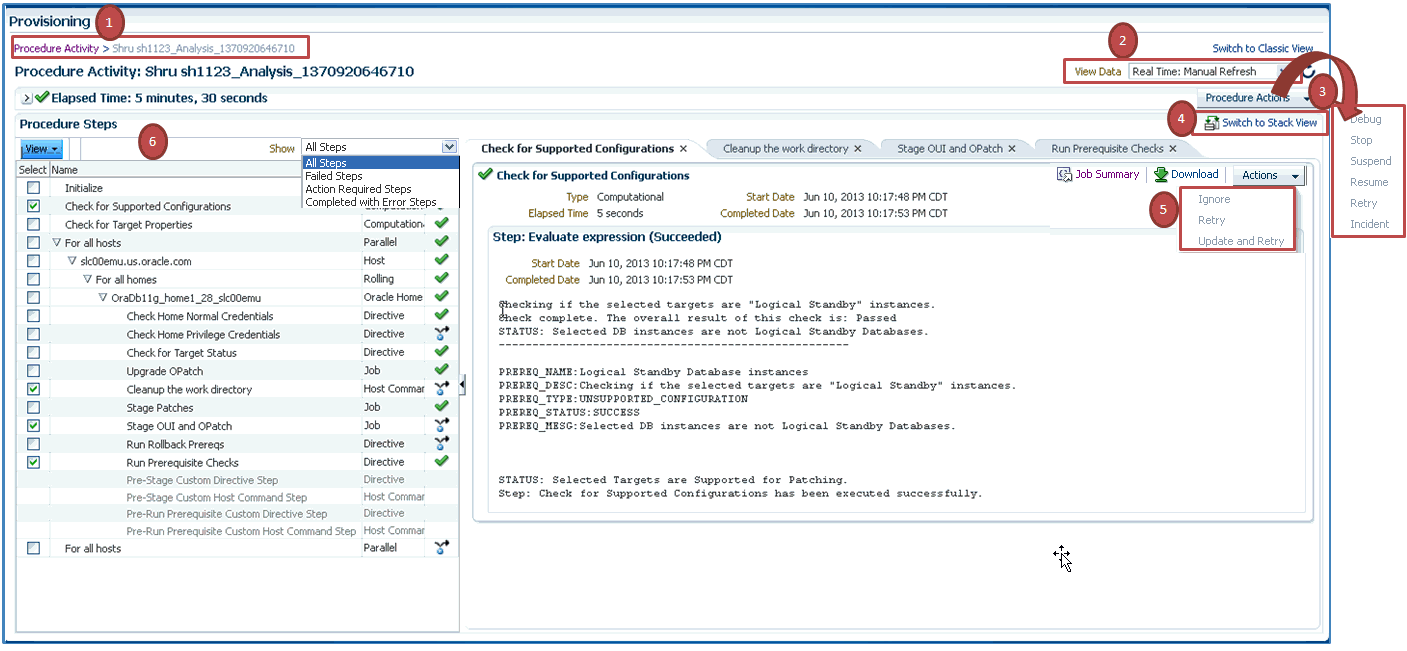Open the View Data refresh dropdown
Image resolution: width=1407 pixels, height=651 pixels.
click(x=1280, y=72)
